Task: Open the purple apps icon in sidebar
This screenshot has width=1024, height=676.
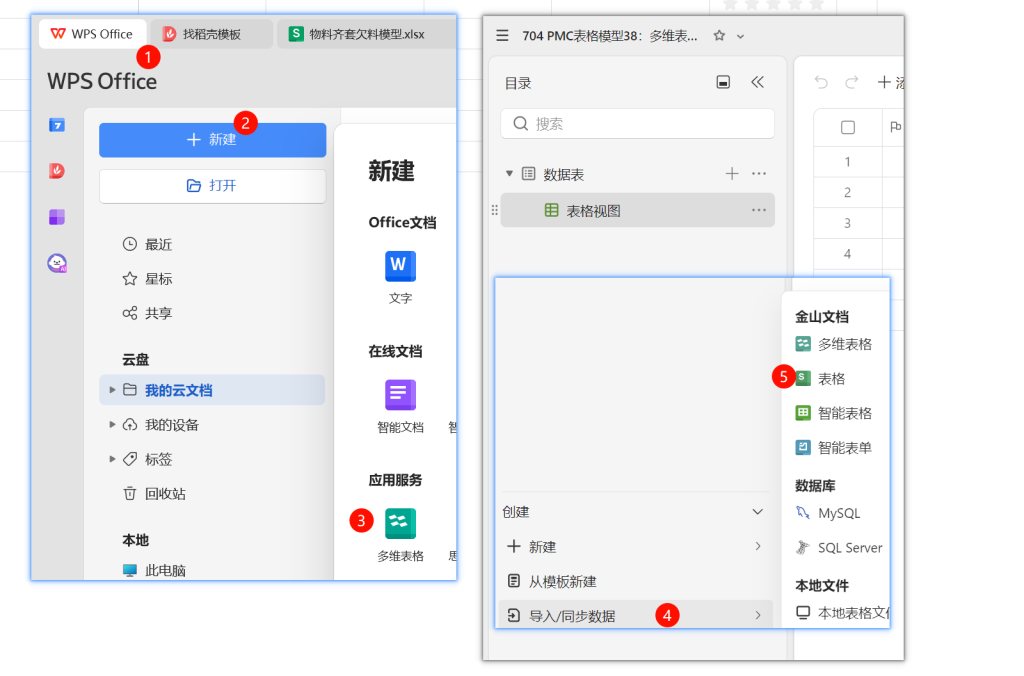Action: point(57,217)
